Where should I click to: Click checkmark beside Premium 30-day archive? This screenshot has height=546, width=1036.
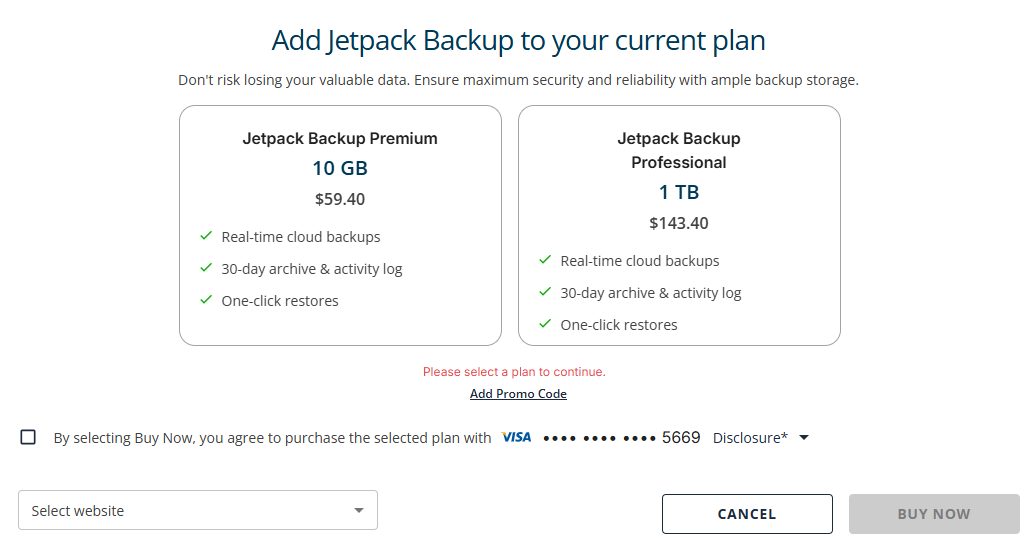(206, 268)
